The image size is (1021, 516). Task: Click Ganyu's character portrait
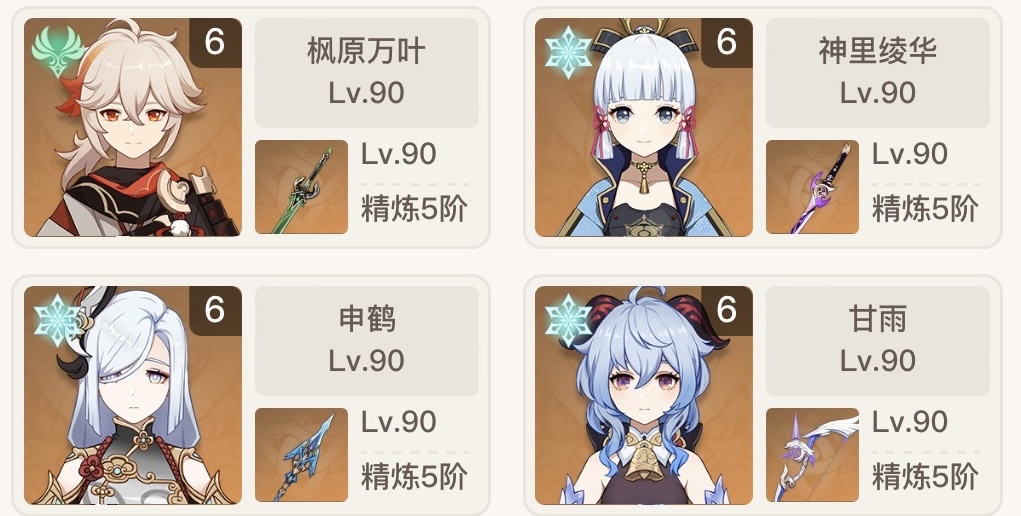pyautogui.click(x=644, y=395)
